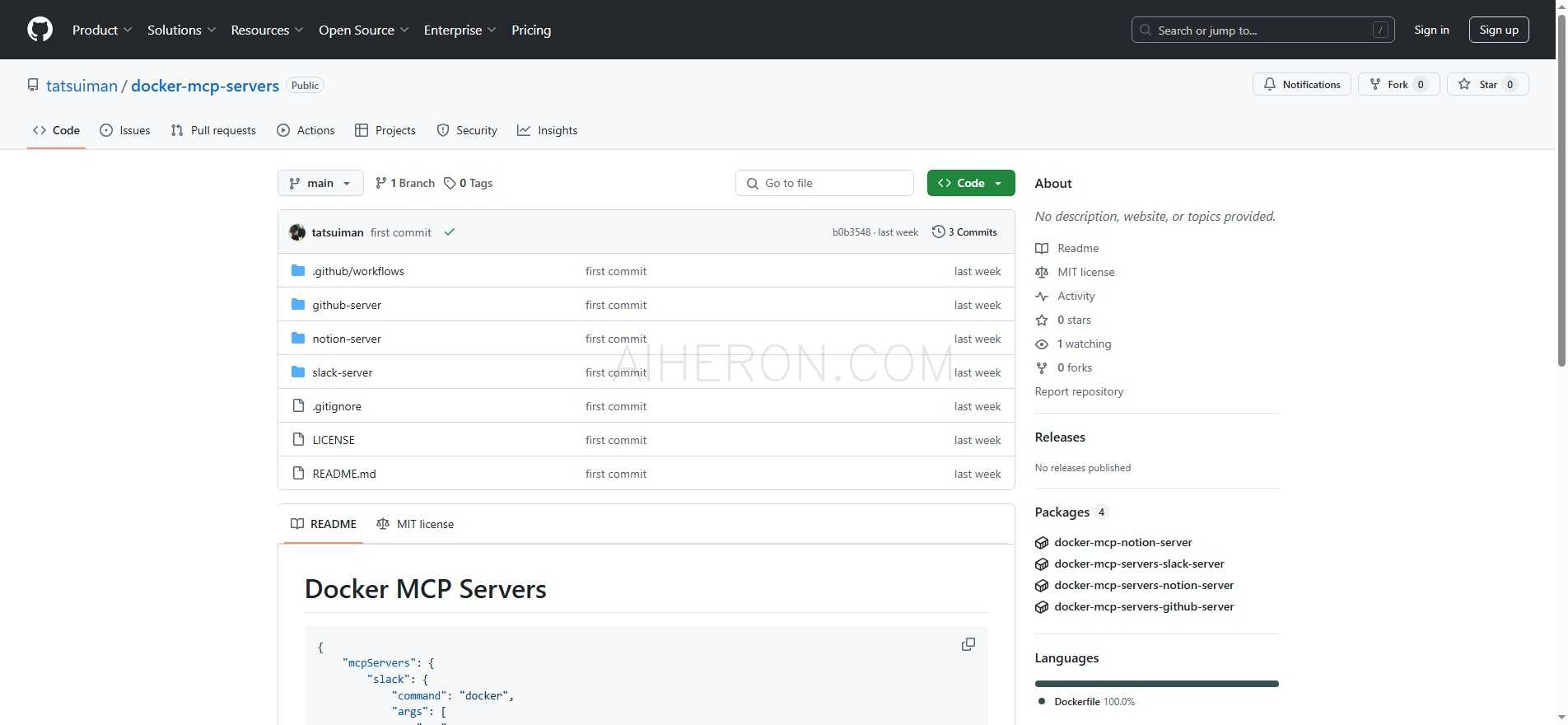Image resolution: width=1568 pixels, height=725 pixels.
Task: Click the repository icon beside tatsuiman
Action: pyautogui.click(x=33, y=86)
